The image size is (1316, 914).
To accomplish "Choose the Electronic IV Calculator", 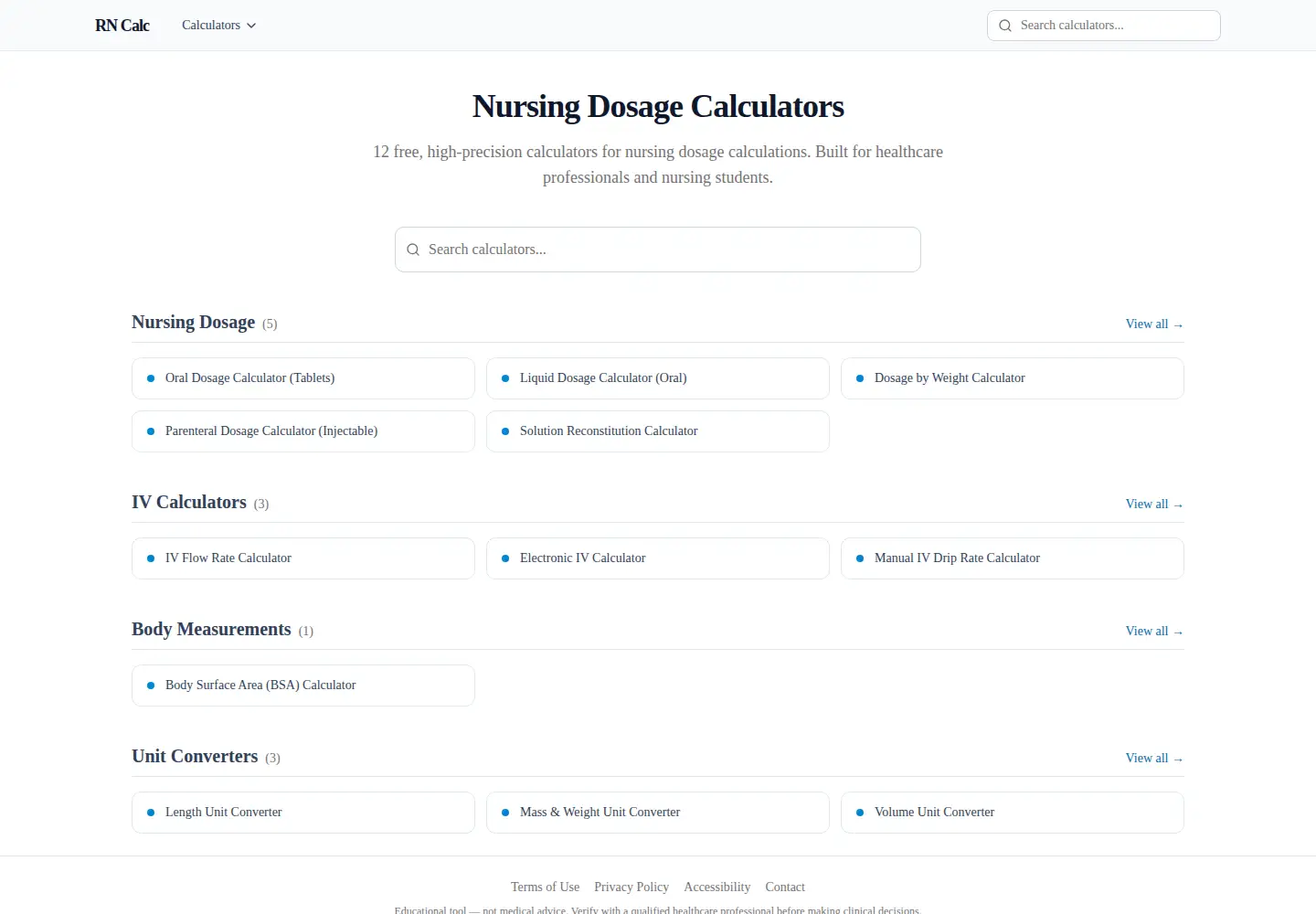I will point(658,558).
